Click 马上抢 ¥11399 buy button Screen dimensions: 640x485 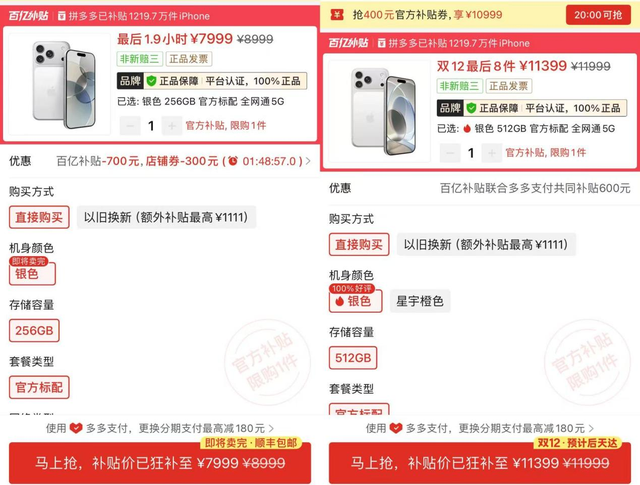pos(480,463)
